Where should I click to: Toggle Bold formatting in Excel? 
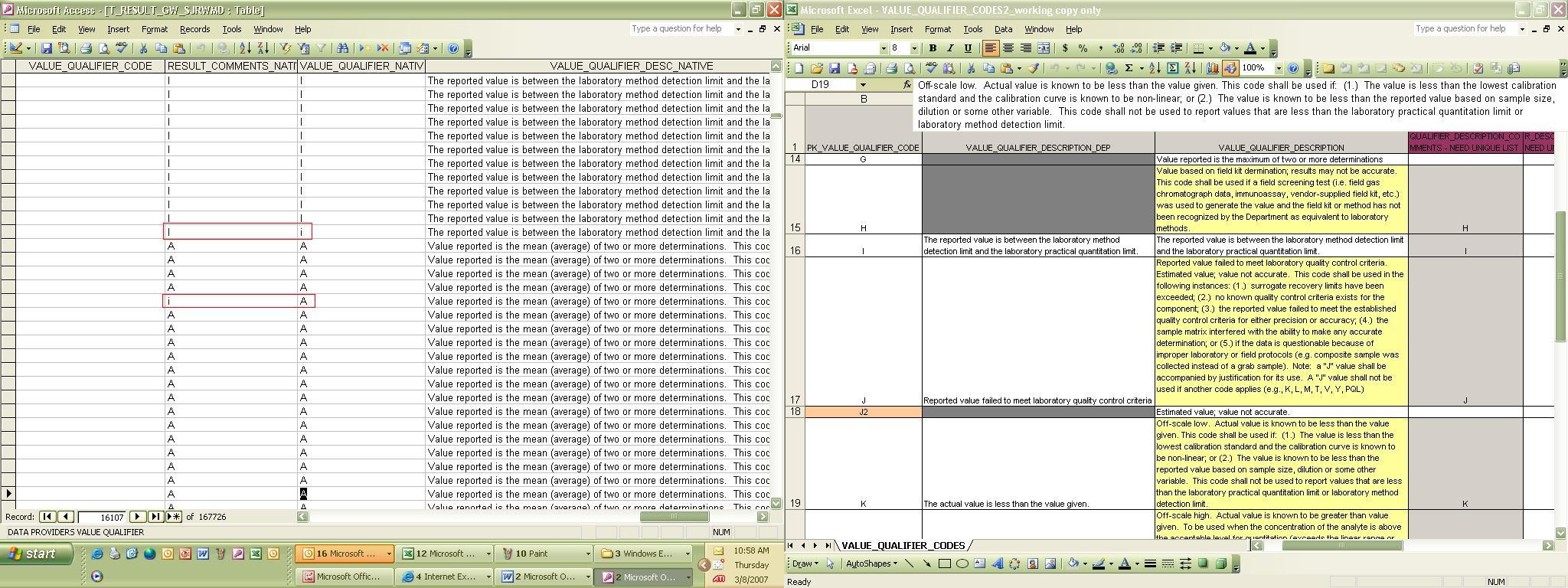coord(933,48)
